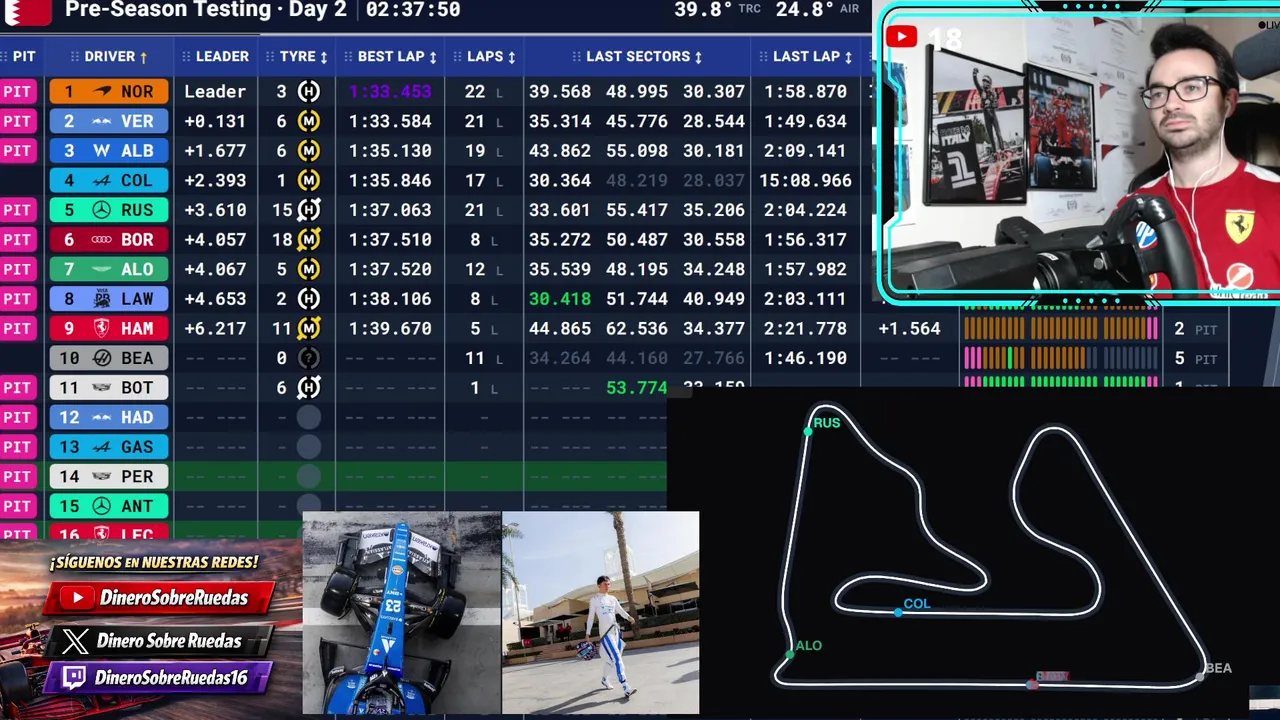Viewport: 1280px width, 720px height.
Task: Open the X Dinero Sobre Ruedas banner
Action: point(159,641)
